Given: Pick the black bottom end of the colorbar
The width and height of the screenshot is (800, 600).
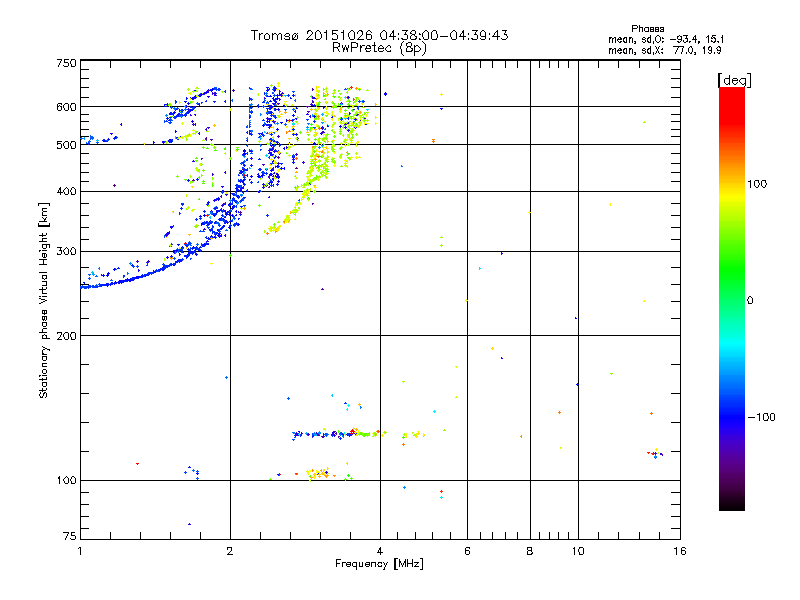Looking at the screenshot, I should click(732, 505).
